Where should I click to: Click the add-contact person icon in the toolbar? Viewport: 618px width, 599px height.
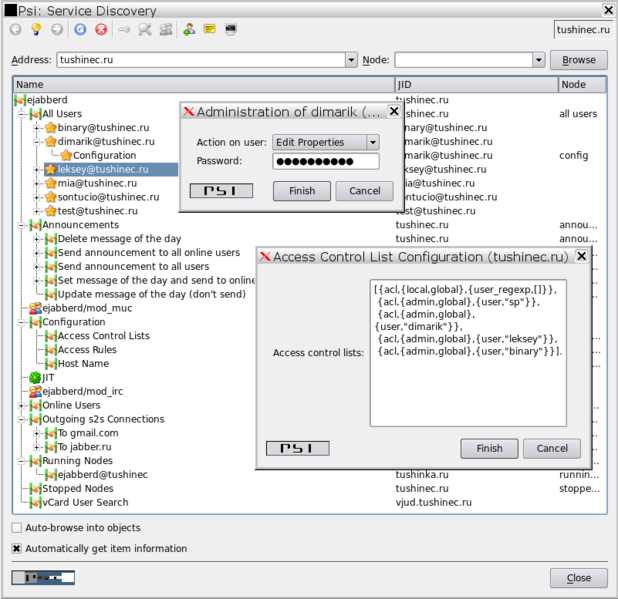point(188,30)
